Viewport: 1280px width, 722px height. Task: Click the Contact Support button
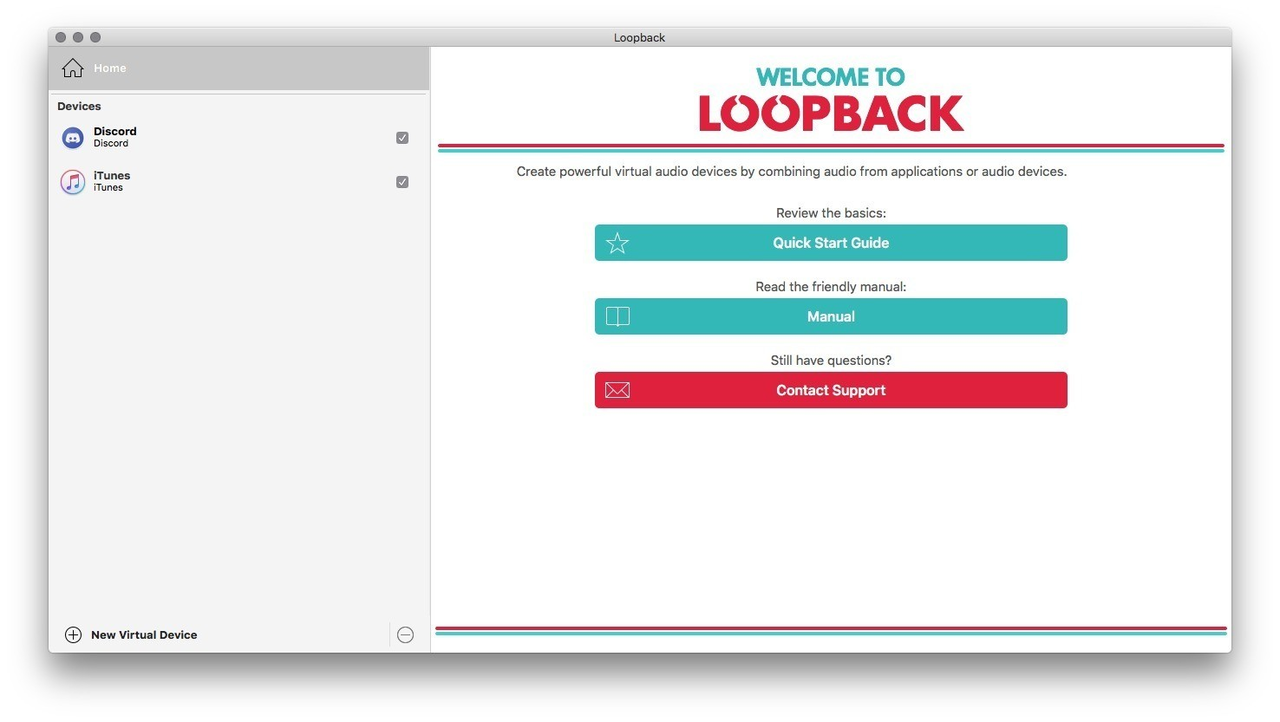coord(831,390)
